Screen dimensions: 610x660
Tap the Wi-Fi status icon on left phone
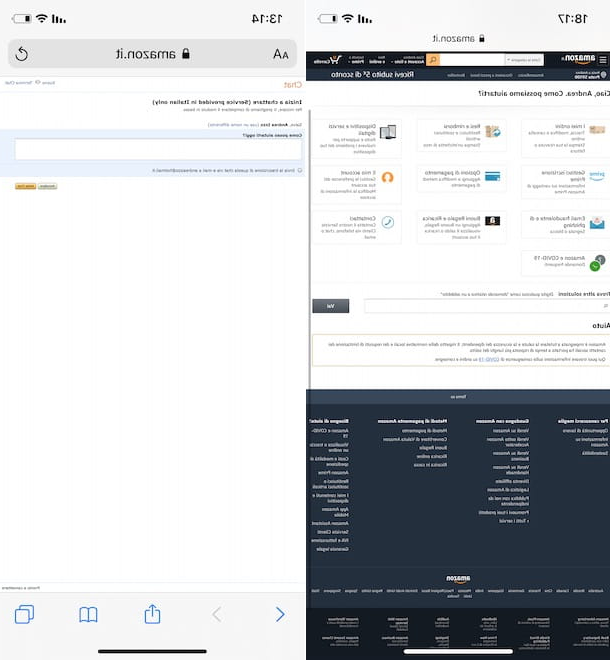point(42,18)
